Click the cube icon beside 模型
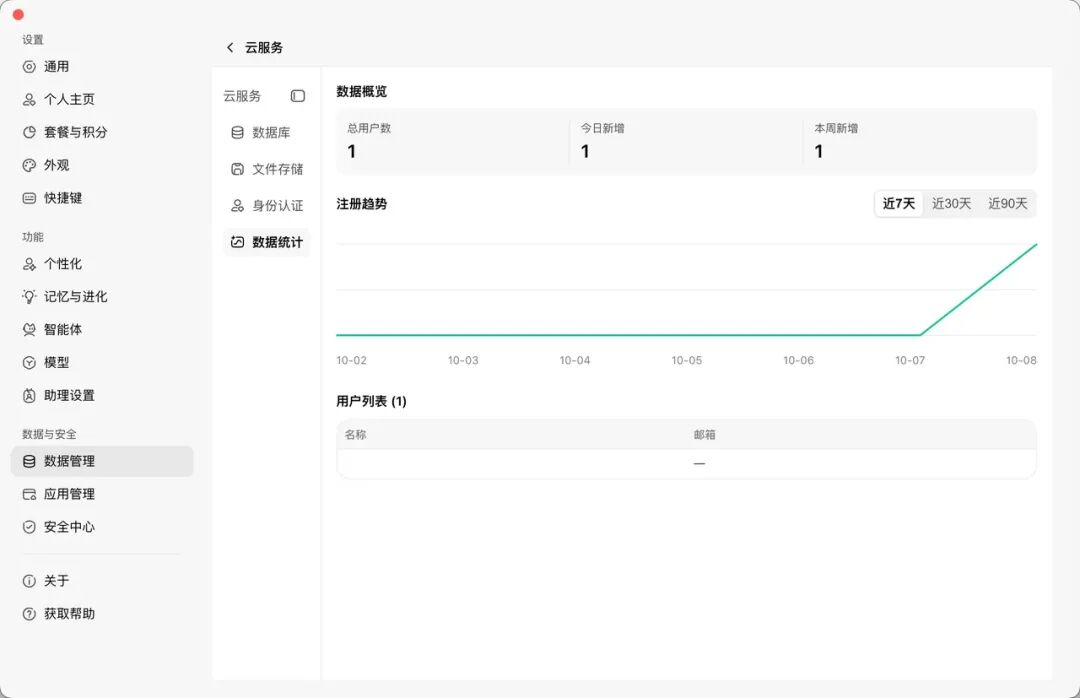 [29, 362]
